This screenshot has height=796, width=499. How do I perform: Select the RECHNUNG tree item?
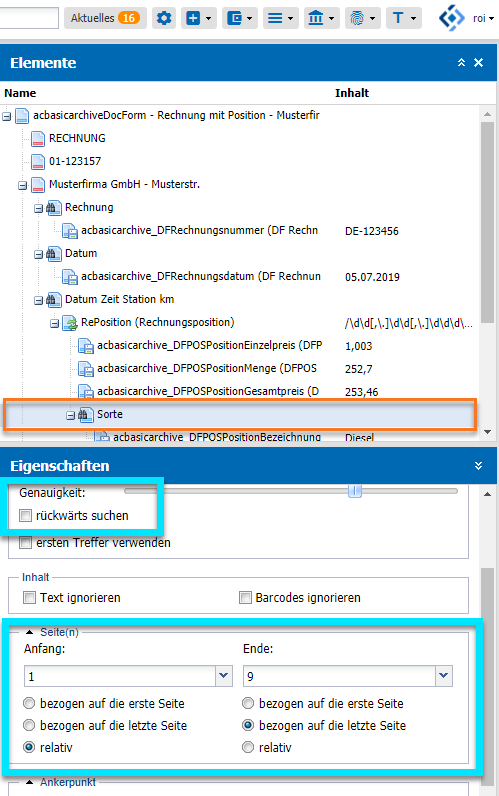point(77,138)
